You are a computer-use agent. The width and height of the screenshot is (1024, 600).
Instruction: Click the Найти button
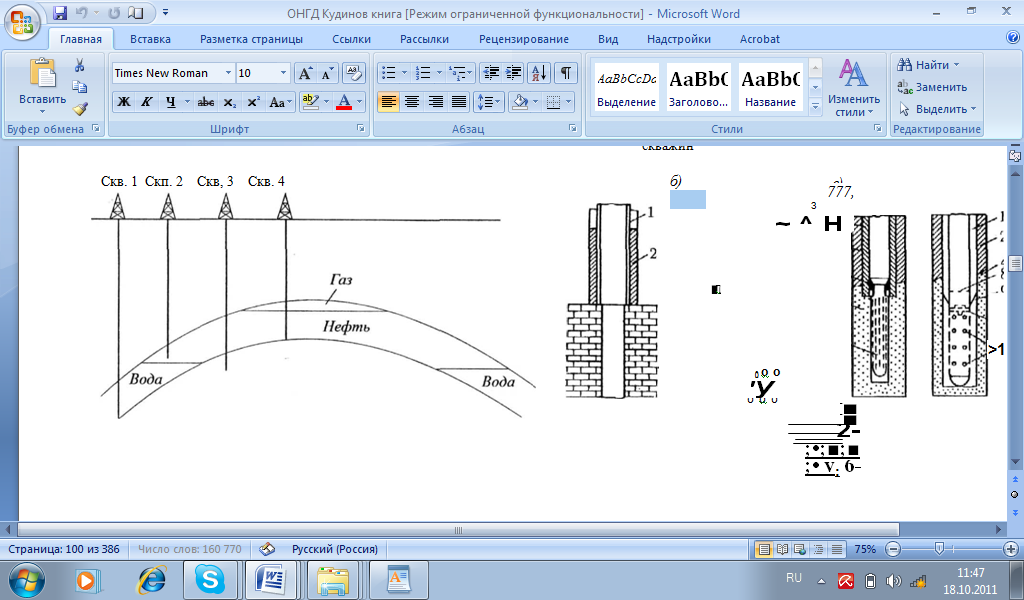click(928, 65)
